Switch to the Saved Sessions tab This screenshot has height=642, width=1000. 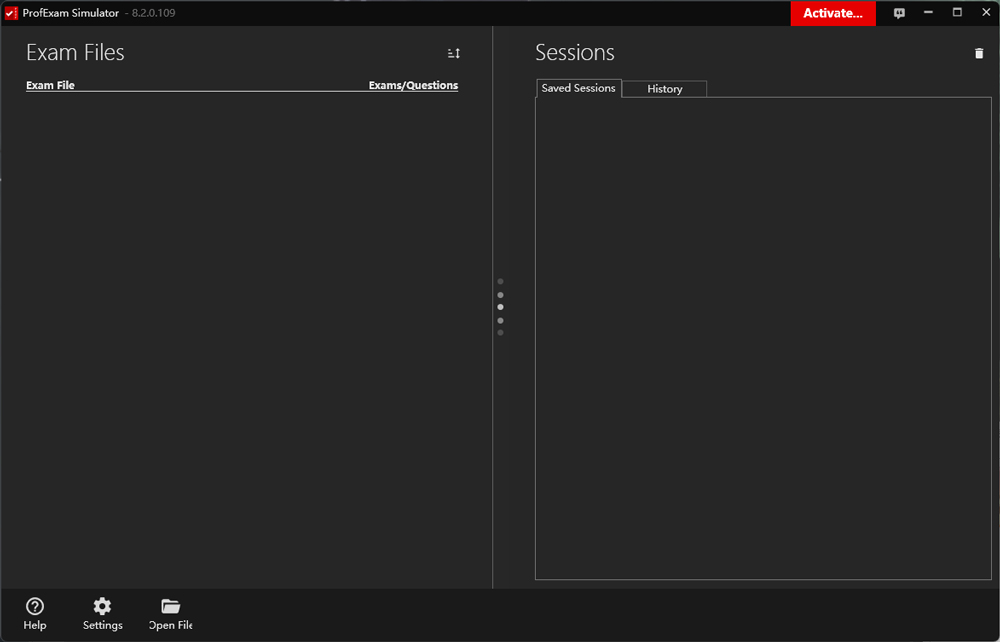(578, 88)
